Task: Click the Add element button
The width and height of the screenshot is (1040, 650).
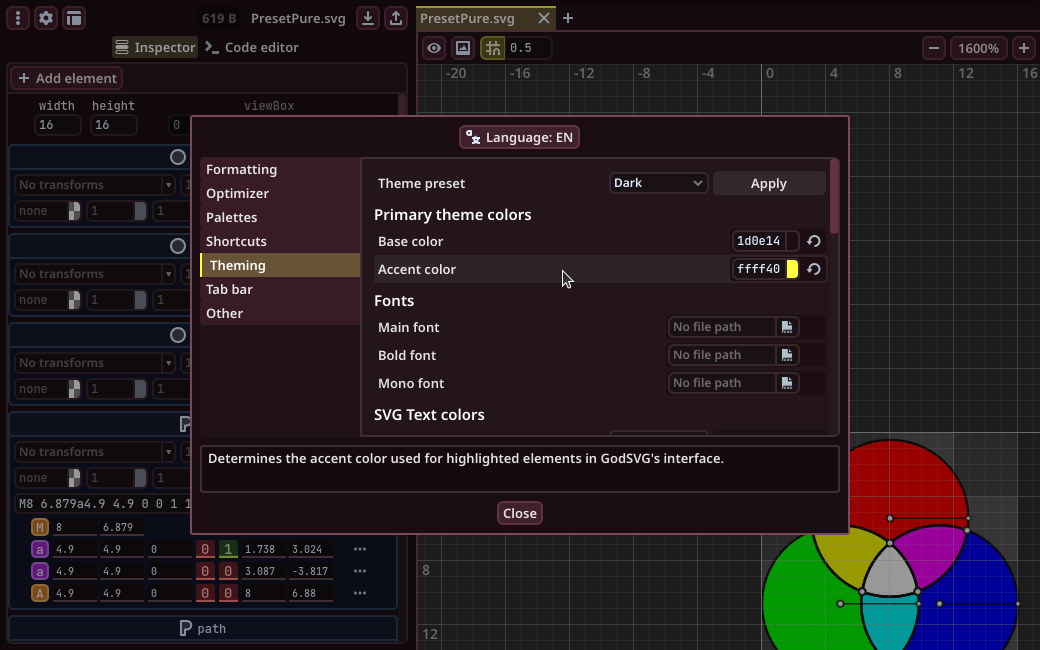Action: point(66,78)
